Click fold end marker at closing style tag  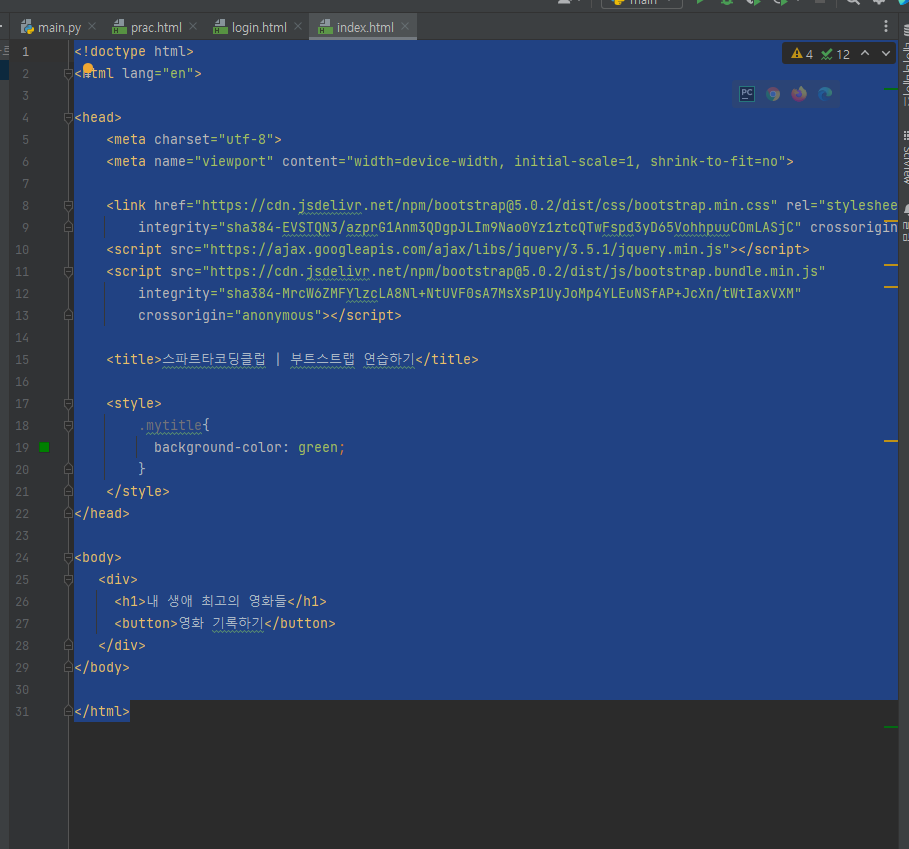[68, 491]
